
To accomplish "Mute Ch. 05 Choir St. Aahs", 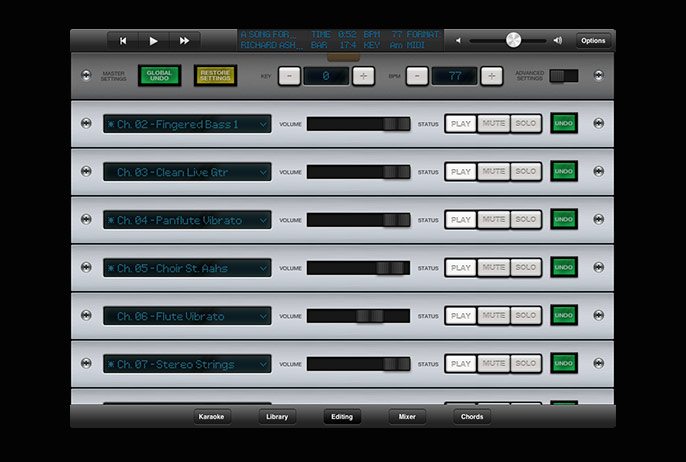I will [x=494, y=267].
